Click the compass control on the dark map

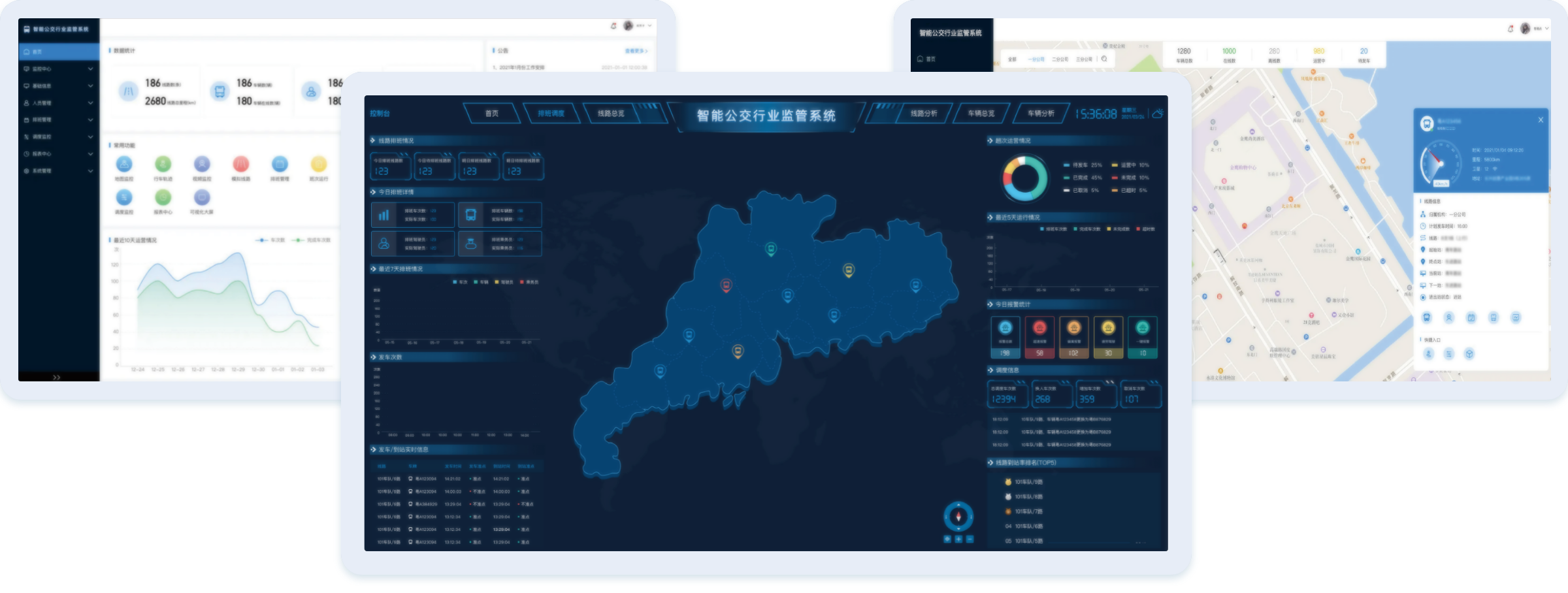pyautogui.click(x=958, y=517)
